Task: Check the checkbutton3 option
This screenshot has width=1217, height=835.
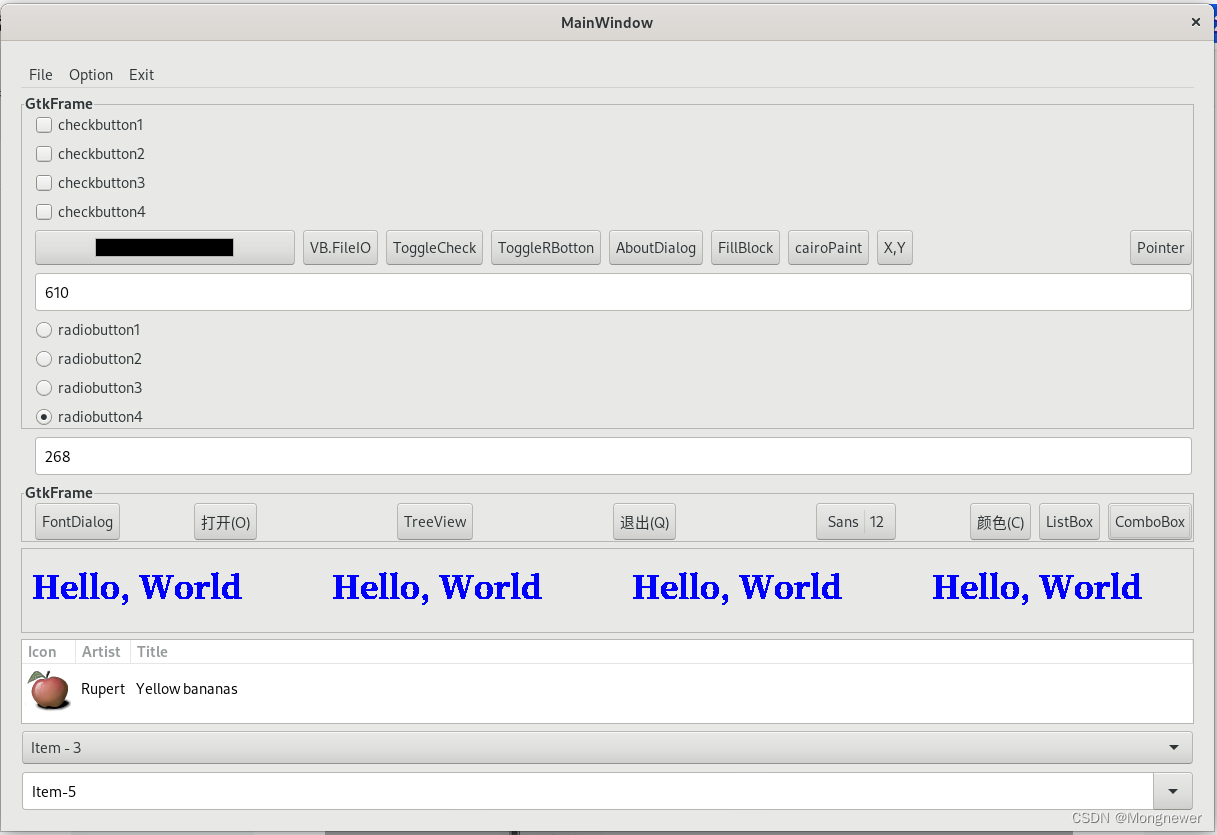Action: coord(44,182)
